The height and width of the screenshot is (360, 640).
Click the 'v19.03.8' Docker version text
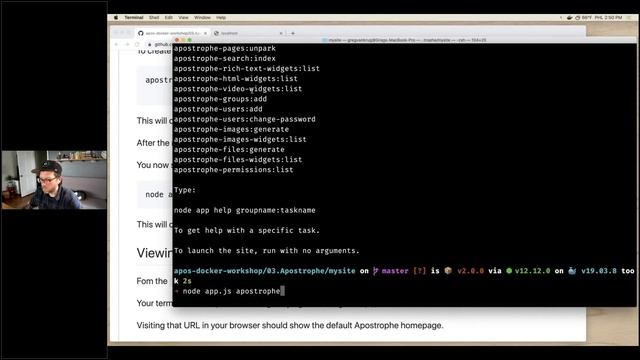pyautogui.click(x=599, y=271)
